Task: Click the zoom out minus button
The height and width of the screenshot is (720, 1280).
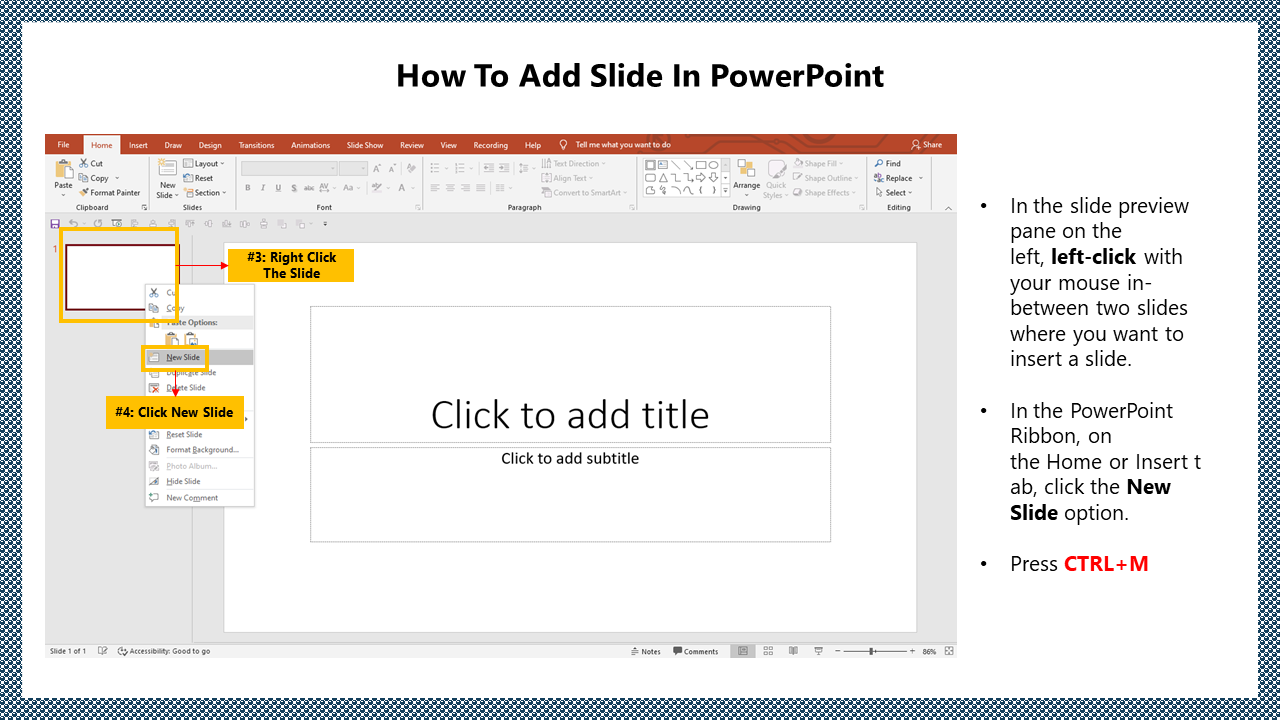Action: [838, 651]
